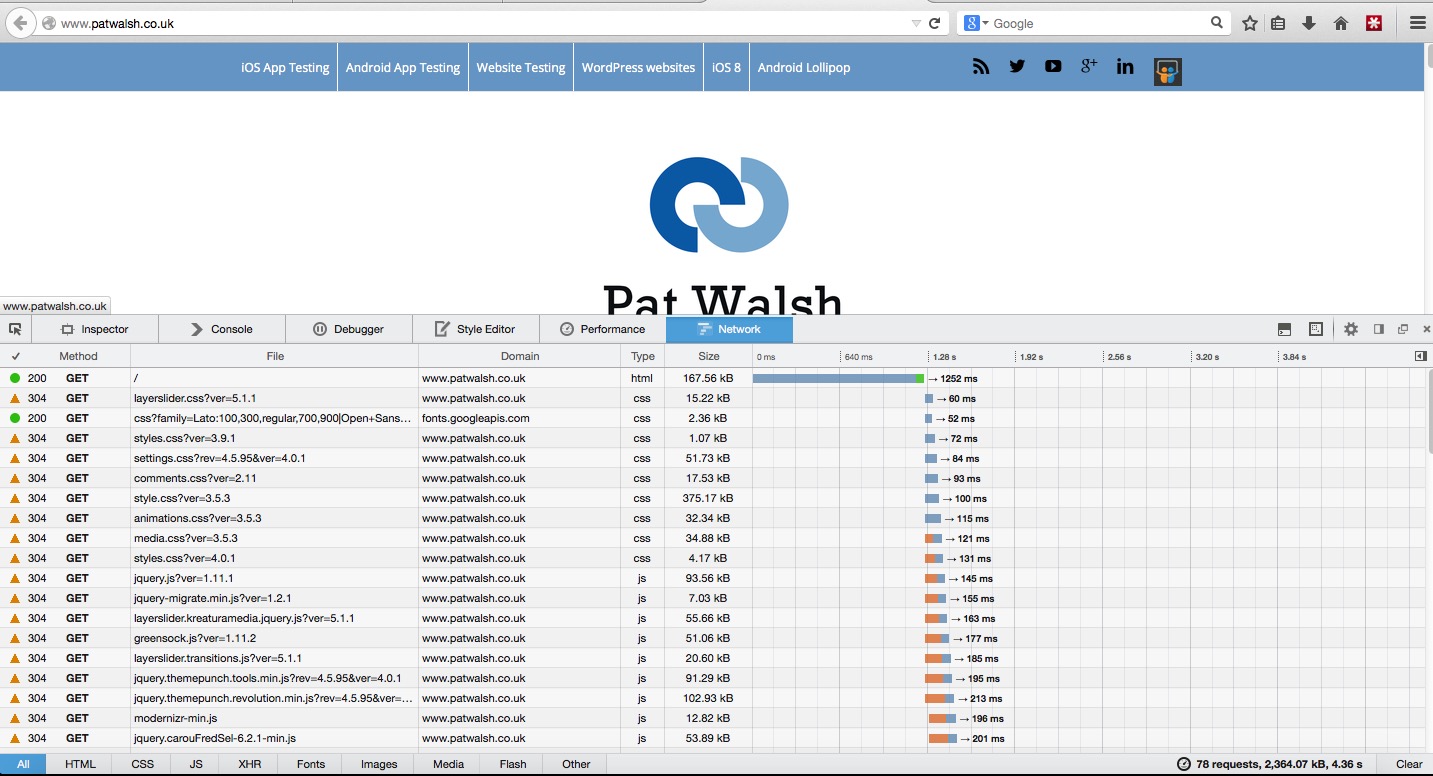Viewport: 1433px width, 776px height.
Task: Switch to the Performance tab
Action: 603,329
